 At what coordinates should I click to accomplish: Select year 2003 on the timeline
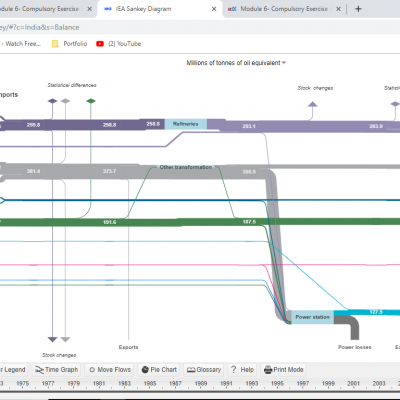pyautogui.click(x=379, y=384)
